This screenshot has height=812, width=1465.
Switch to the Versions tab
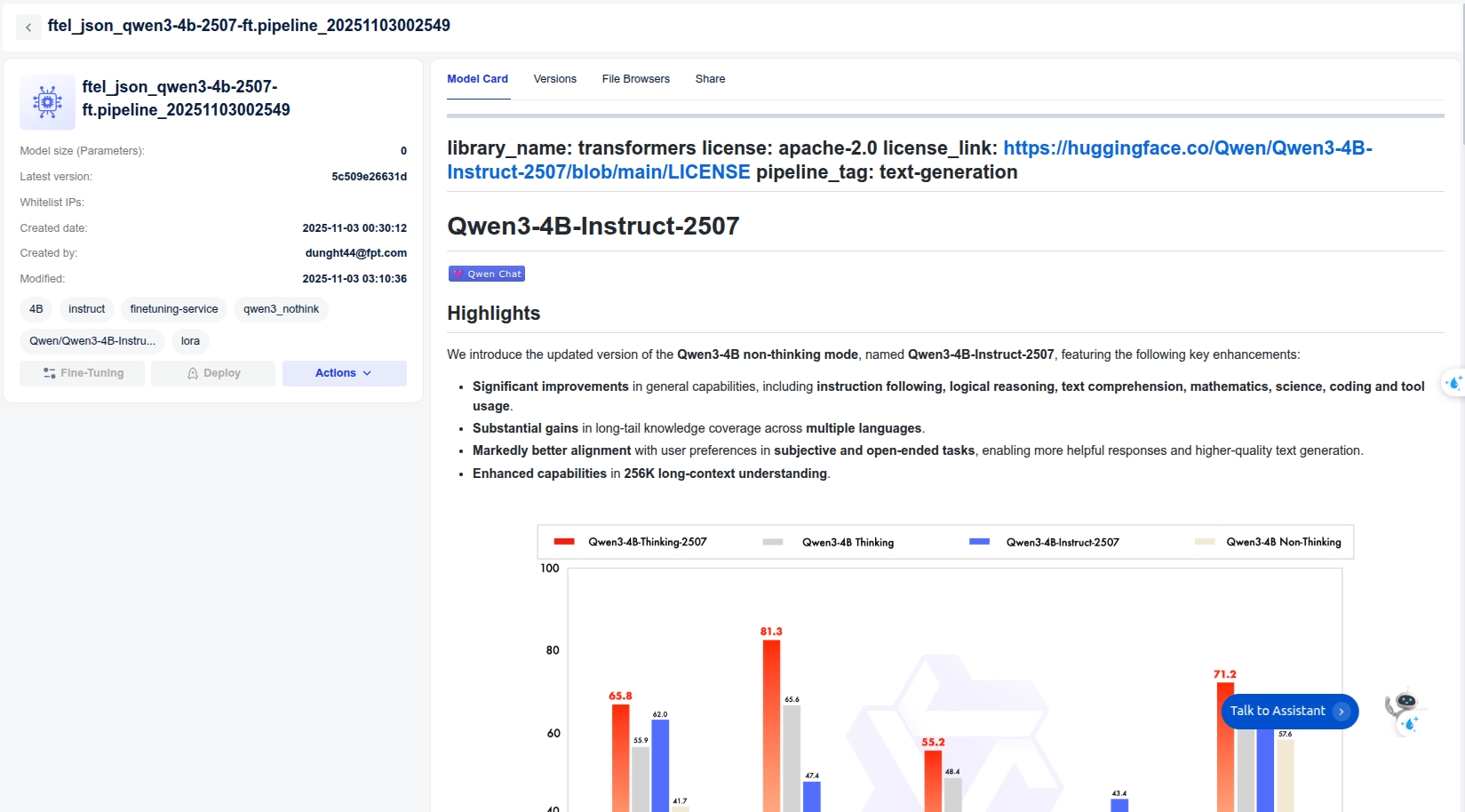554,79
